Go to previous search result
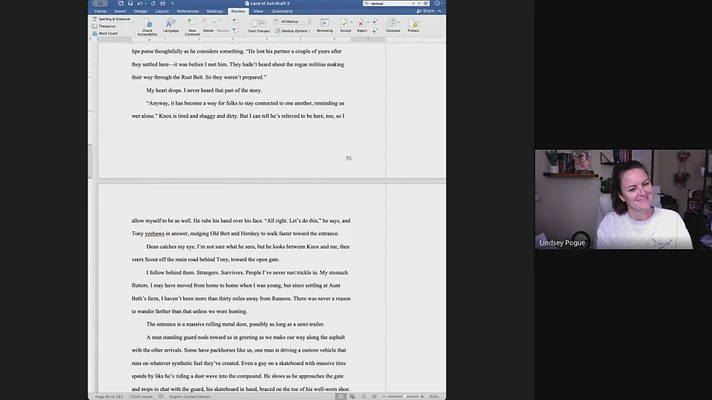This screenshot has height=400, width=712. [x=413, y=3]
